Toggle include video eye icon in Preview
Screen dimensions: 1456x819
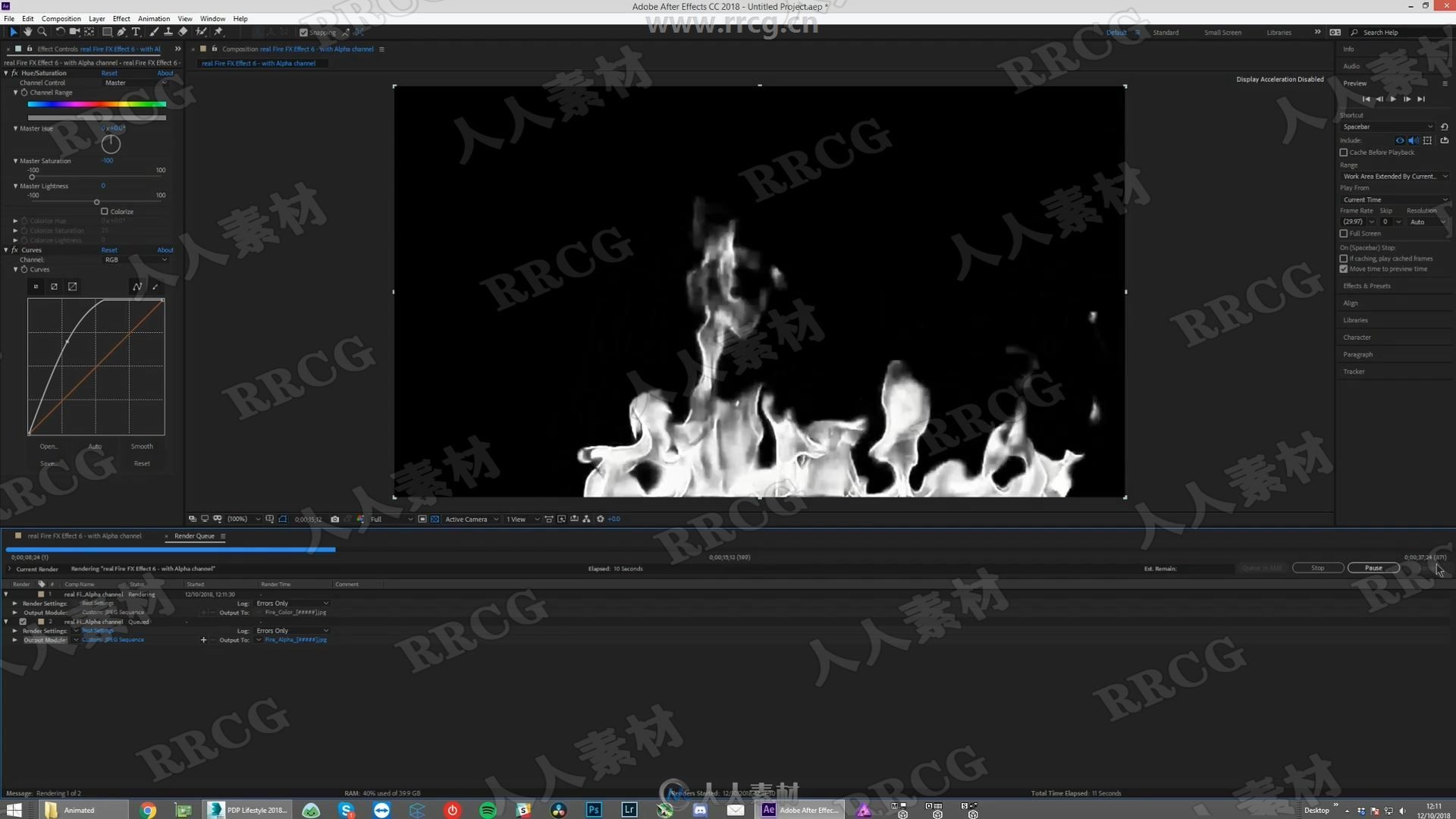coord(1400,140)
